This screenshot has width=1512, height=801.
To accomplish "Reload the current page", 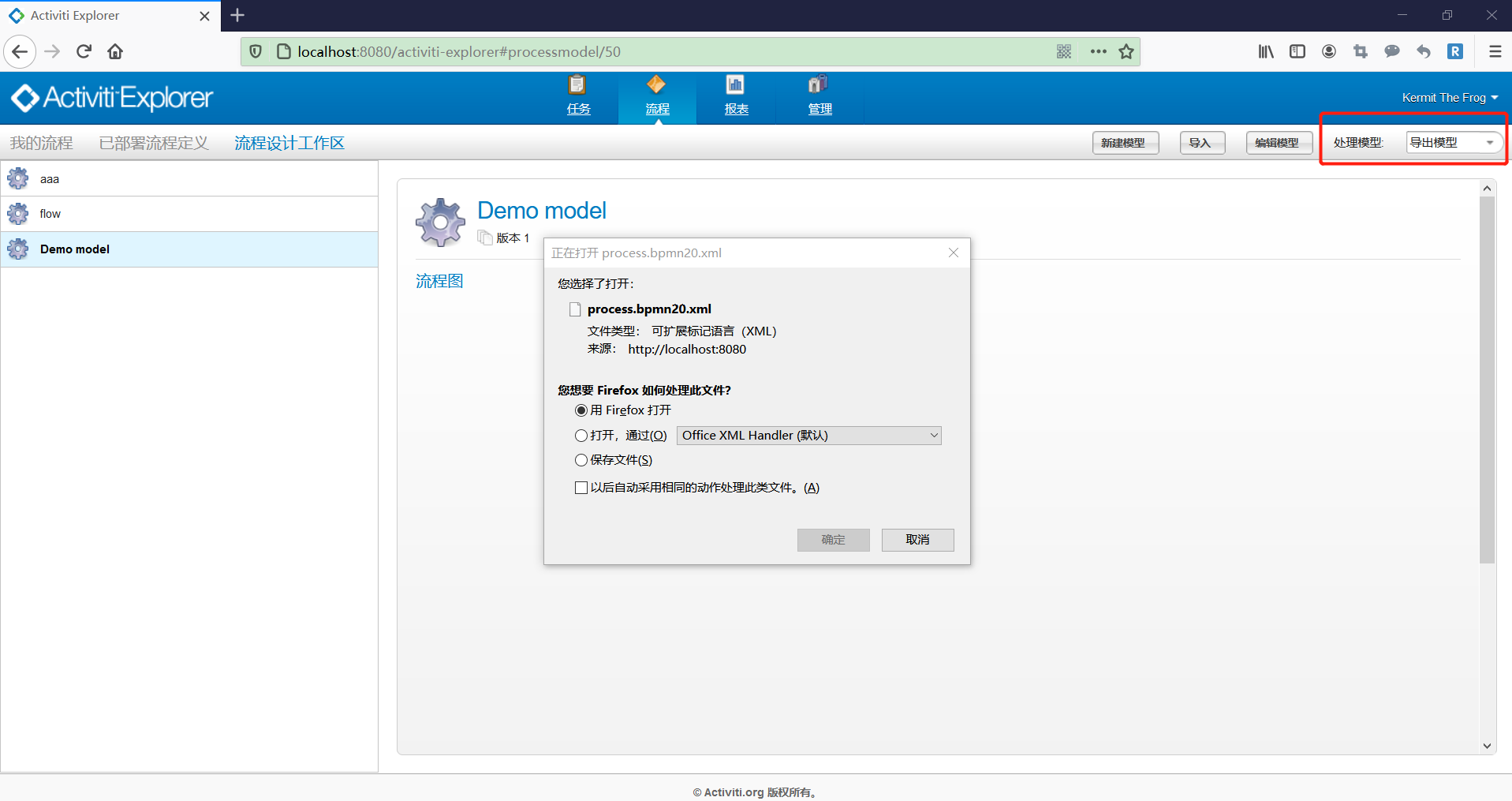I will [84, 51].
